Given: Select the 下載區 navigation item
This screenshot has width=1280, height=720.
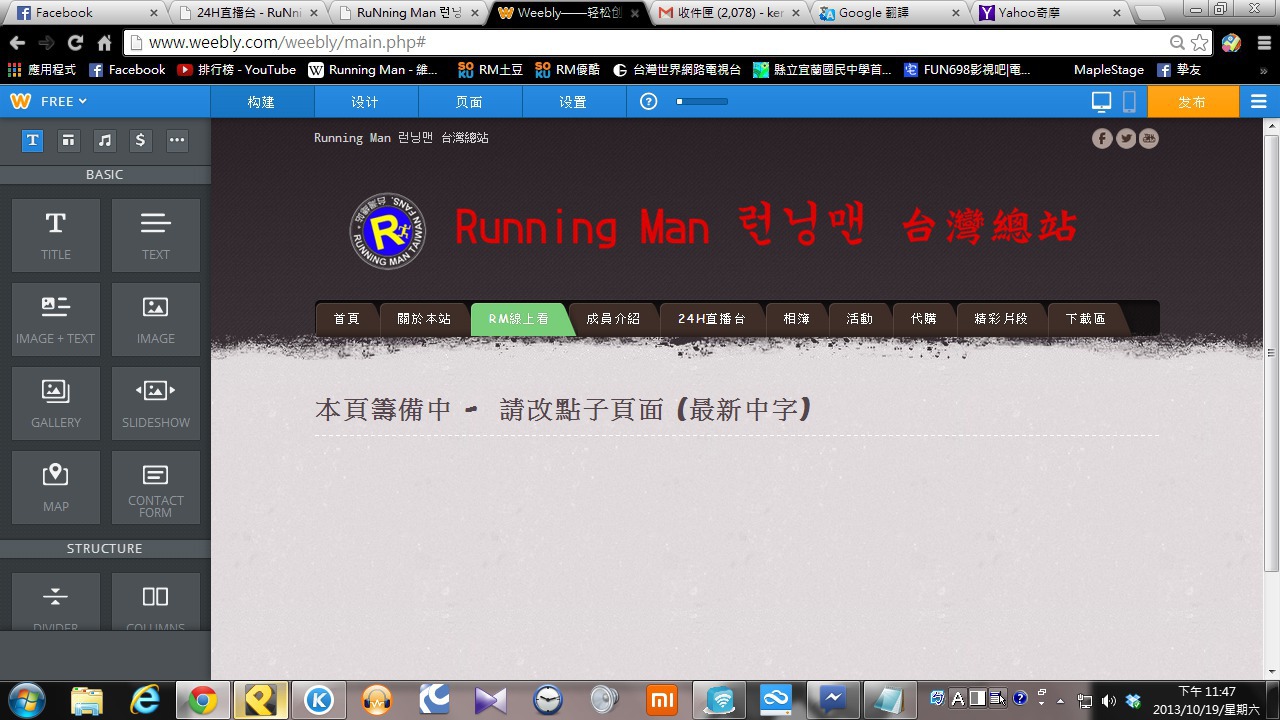Looking at the screenshot, I should click(x=1086, y=319).
